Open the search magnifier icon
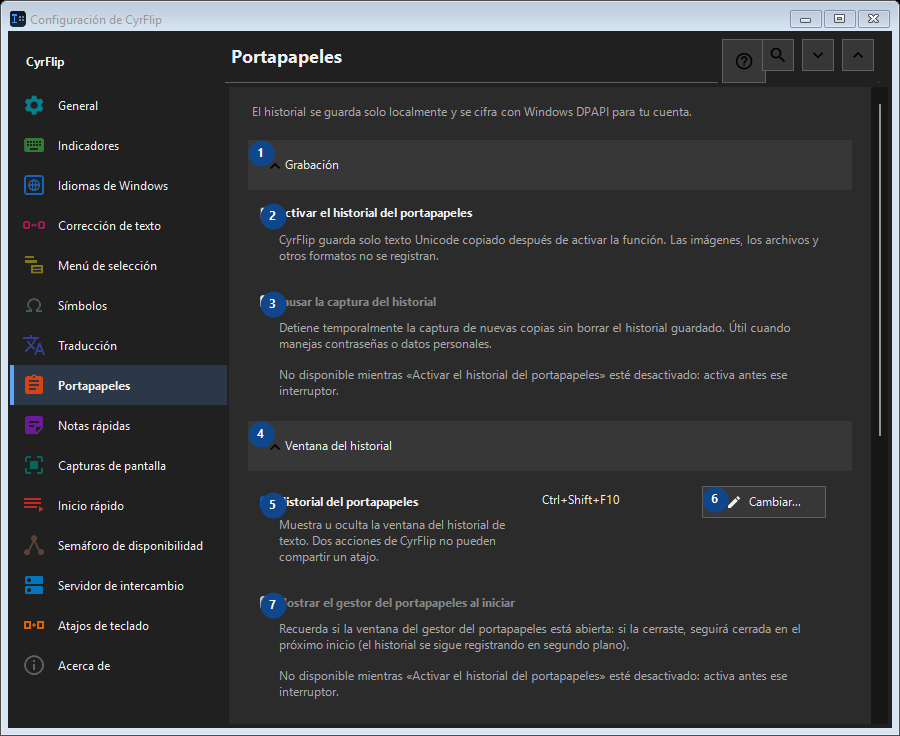 (778, 55)
